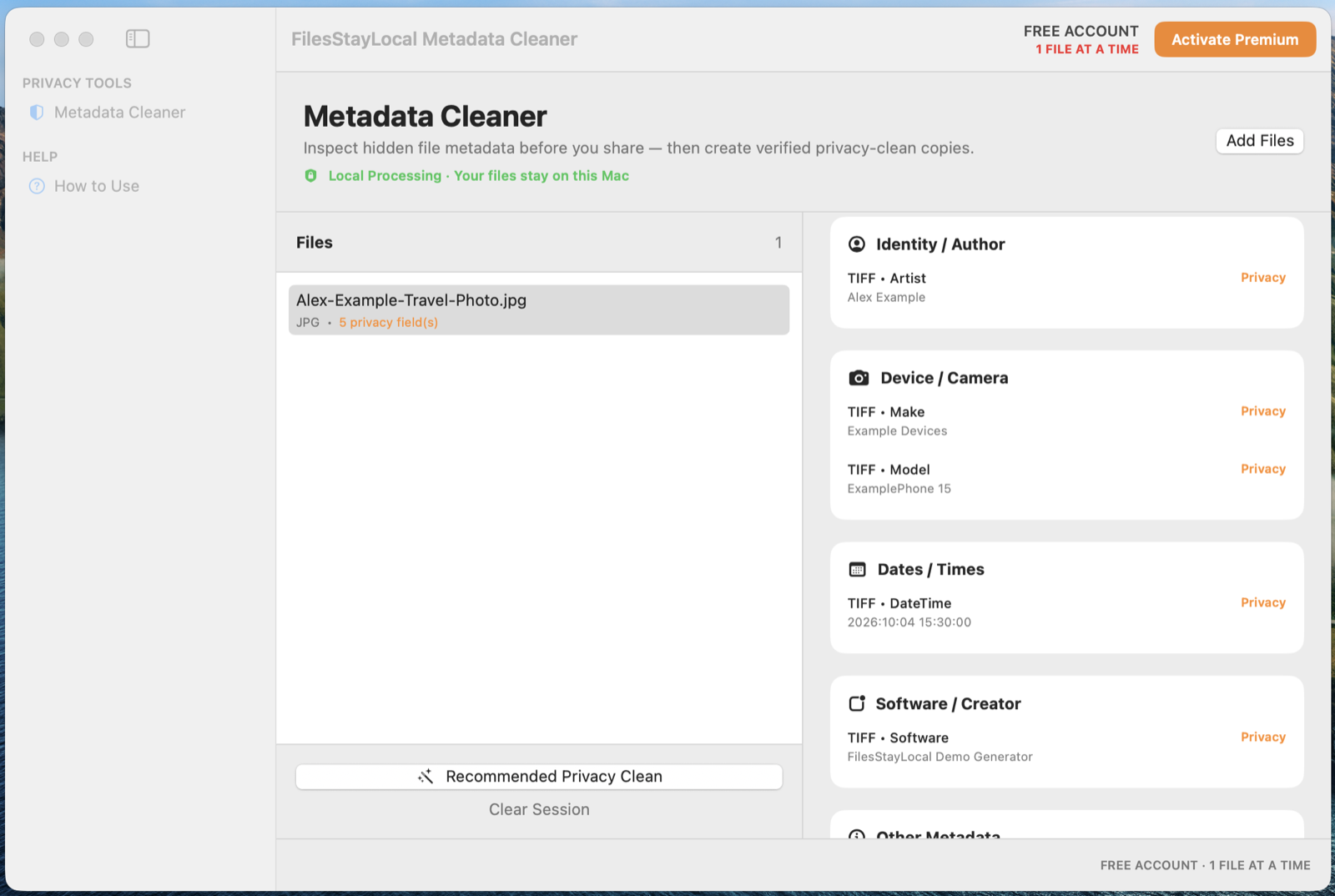Click the '5 privacy field(s)' label
Image resolution: width=1335 pixels, height=896 pixels.
[x=388, y=322]
